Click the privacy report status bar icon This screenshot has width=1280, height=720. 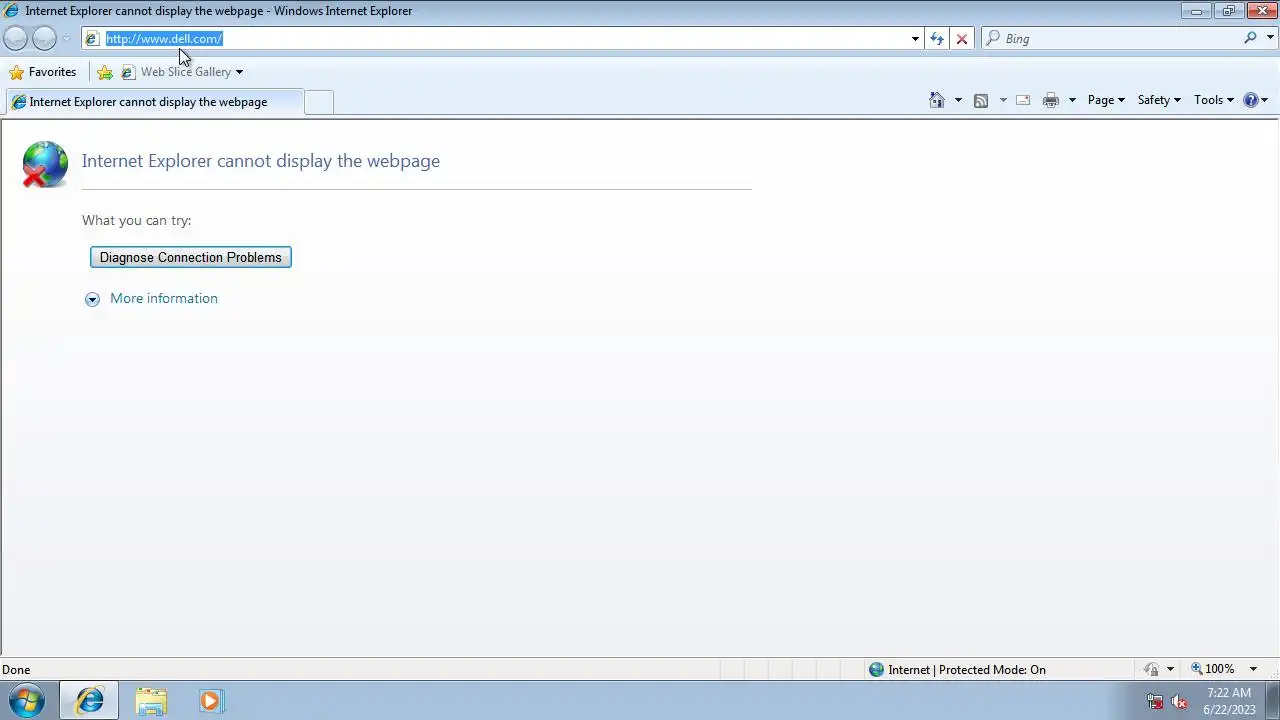(x=1152, y=670)
